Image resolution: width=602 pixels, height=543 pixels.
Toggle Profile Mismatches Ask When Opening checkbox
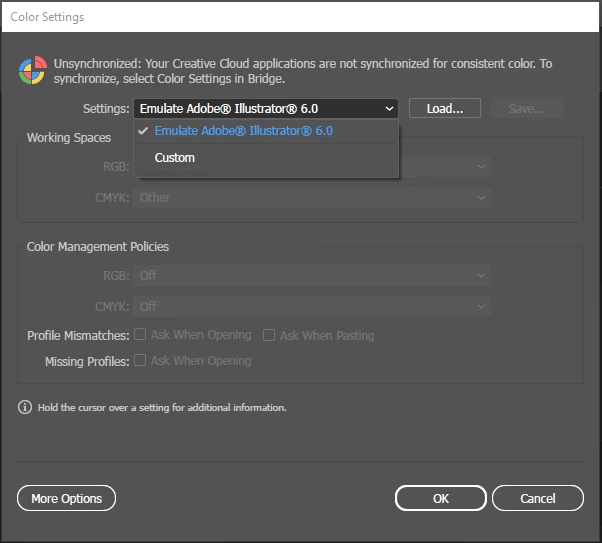point(140,334)
